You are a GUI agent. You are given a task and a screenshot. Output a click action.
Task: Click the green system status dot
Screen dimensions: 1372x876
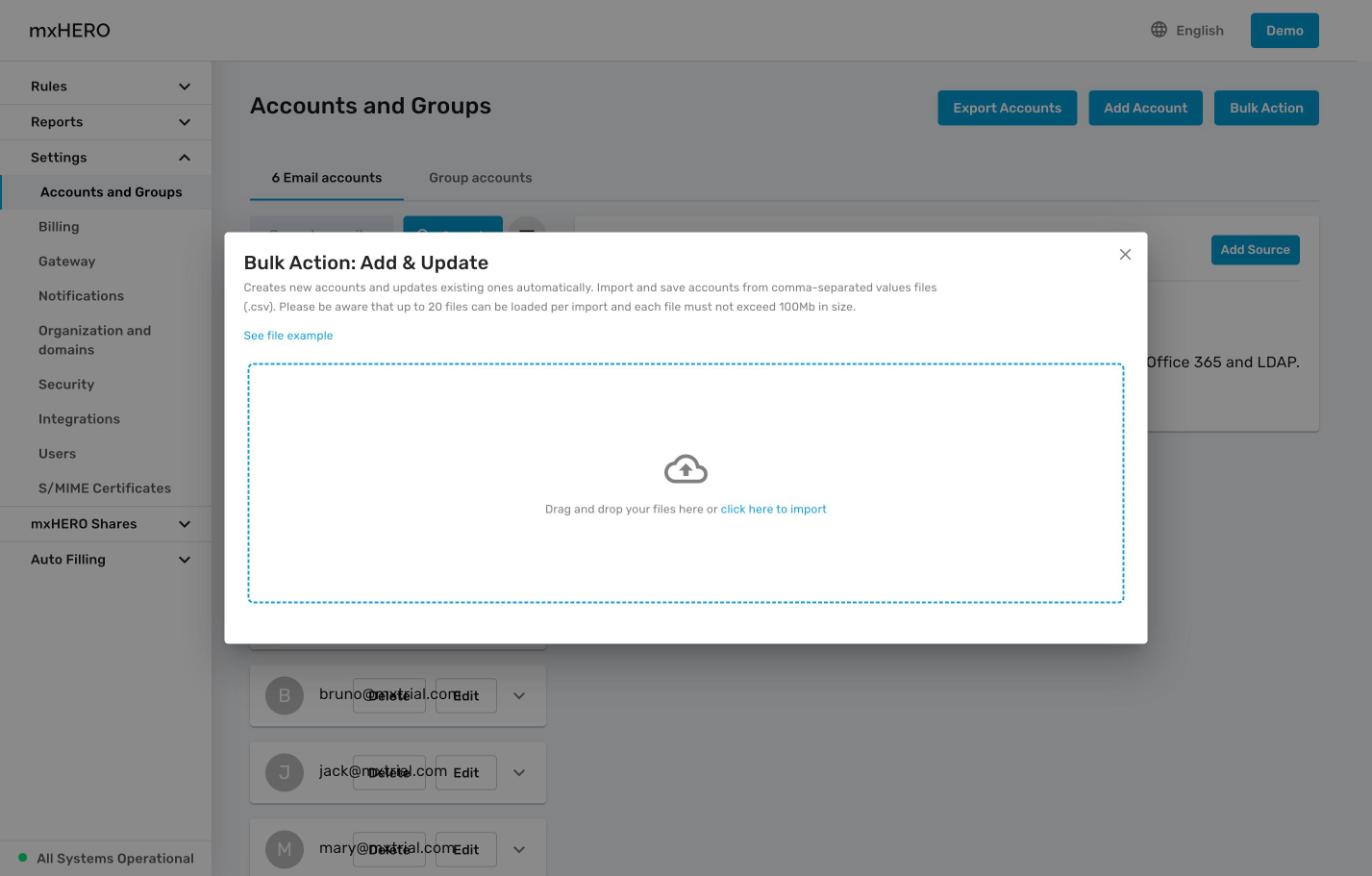[23, 858]
